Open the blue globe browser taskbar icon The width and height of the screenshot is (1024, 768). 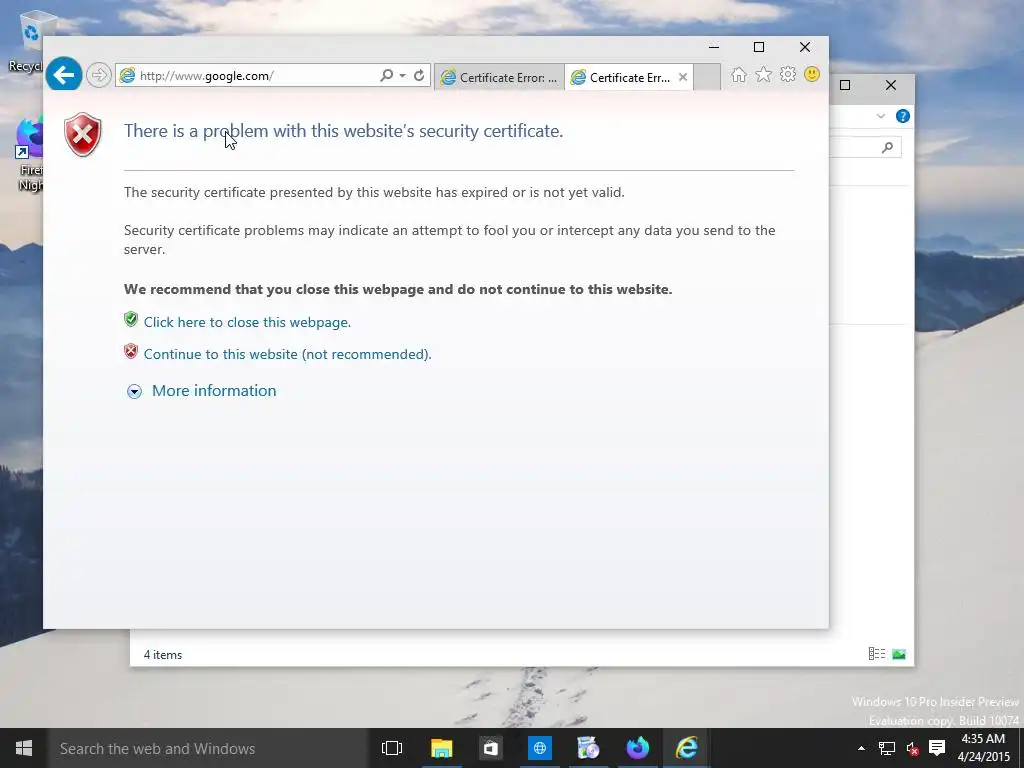point(539,748)
